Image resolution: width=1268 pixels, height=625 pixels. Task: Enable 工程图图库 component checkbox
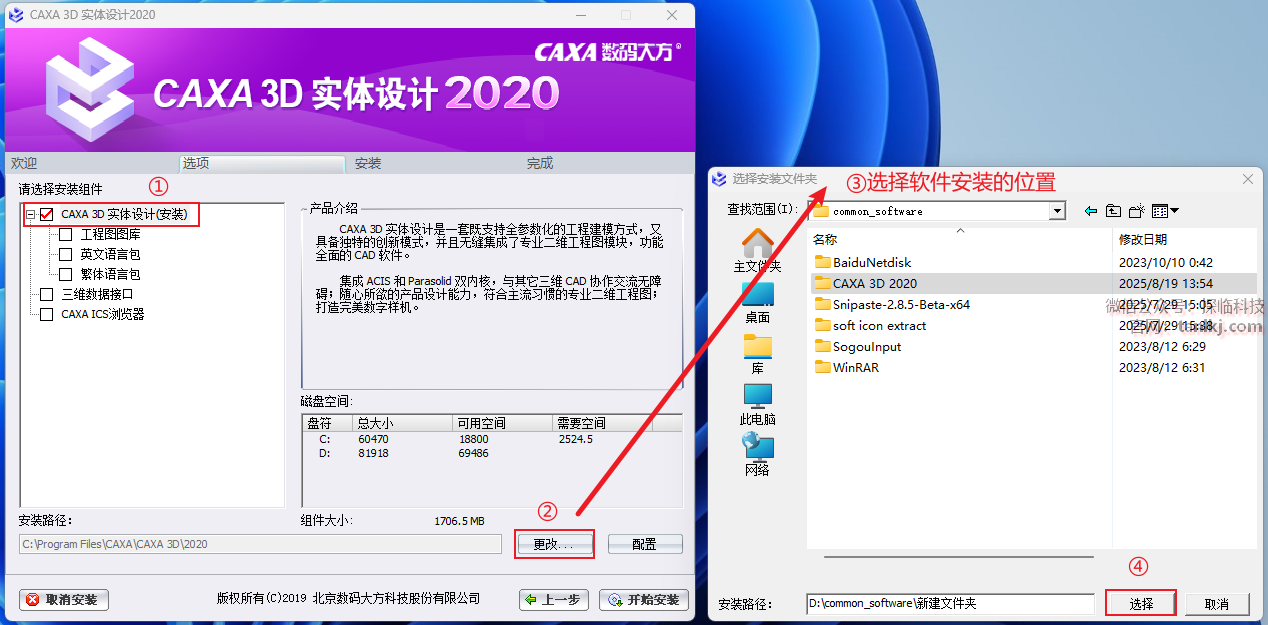(x=66, y=235)
